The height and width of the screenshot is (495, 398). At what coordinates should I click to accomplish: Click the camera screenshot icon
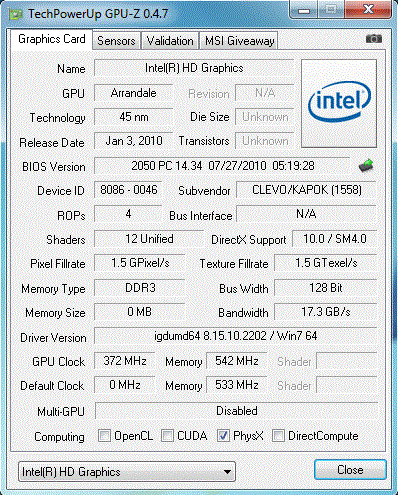click(x=374, y=39)
